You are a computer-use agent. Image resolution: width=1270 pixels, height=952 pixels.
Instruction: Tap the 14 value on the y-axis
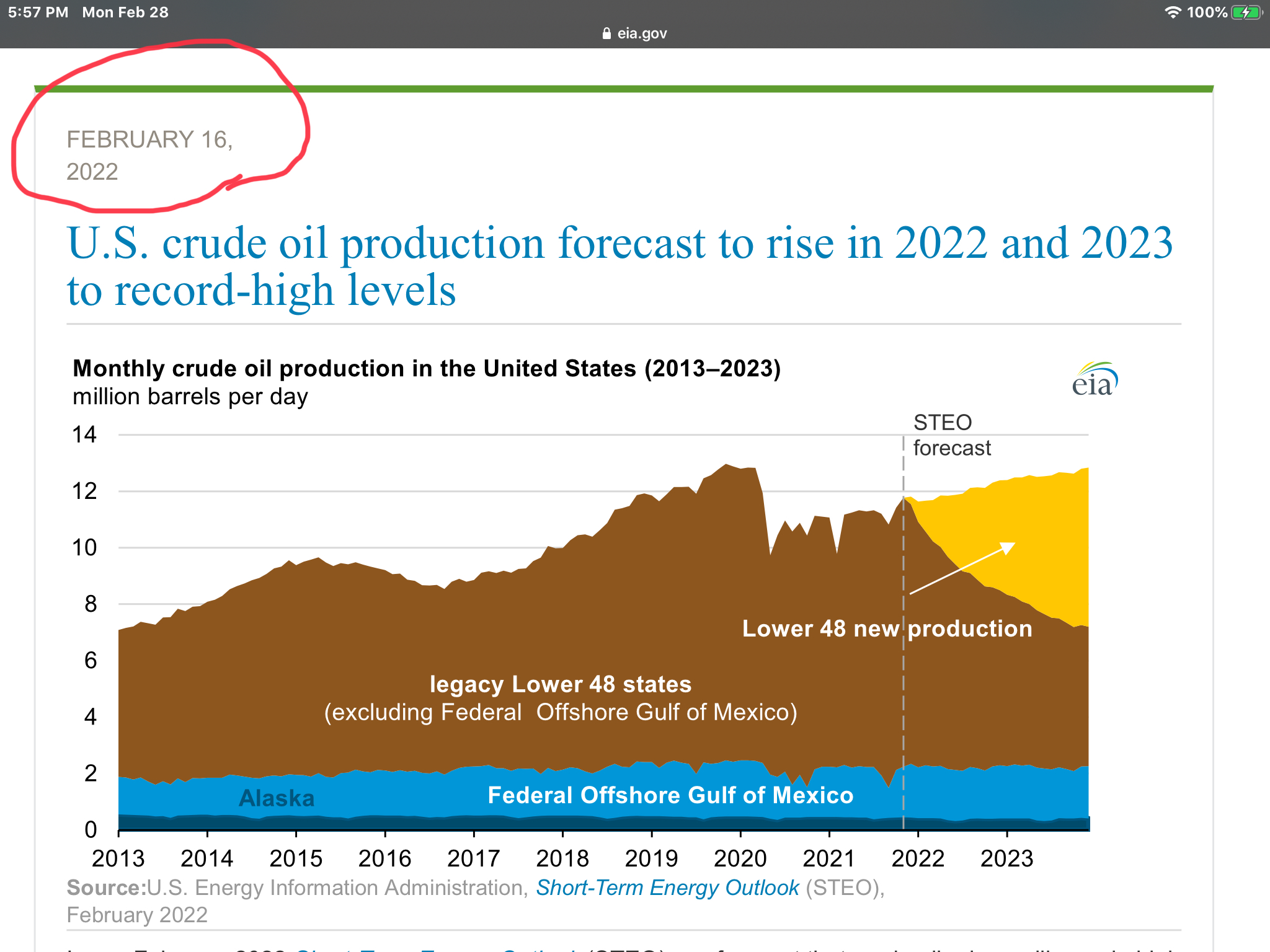[84, 434]
